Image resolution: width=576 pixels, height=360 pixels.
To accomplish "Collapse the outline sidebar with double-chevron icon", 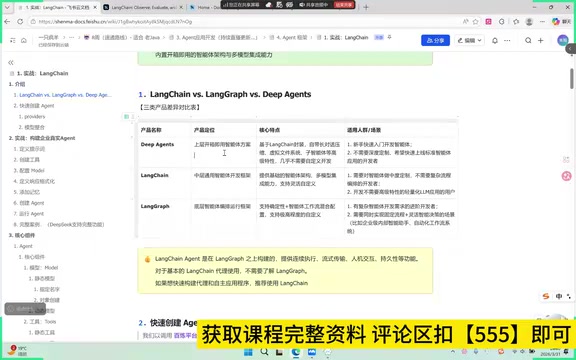I will (x=11, y=62).
